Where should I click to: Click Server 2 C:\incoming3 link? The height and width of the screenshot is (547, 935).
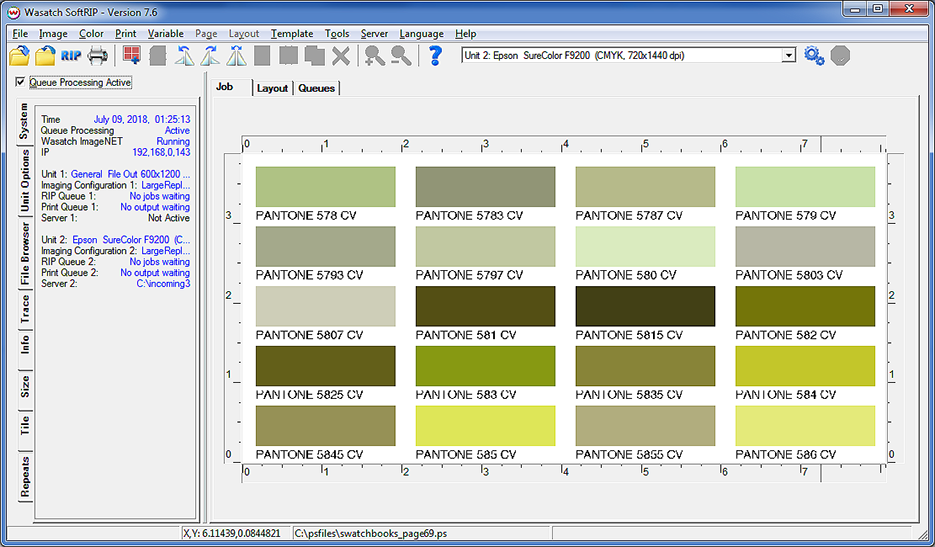[x=163, y=284]
